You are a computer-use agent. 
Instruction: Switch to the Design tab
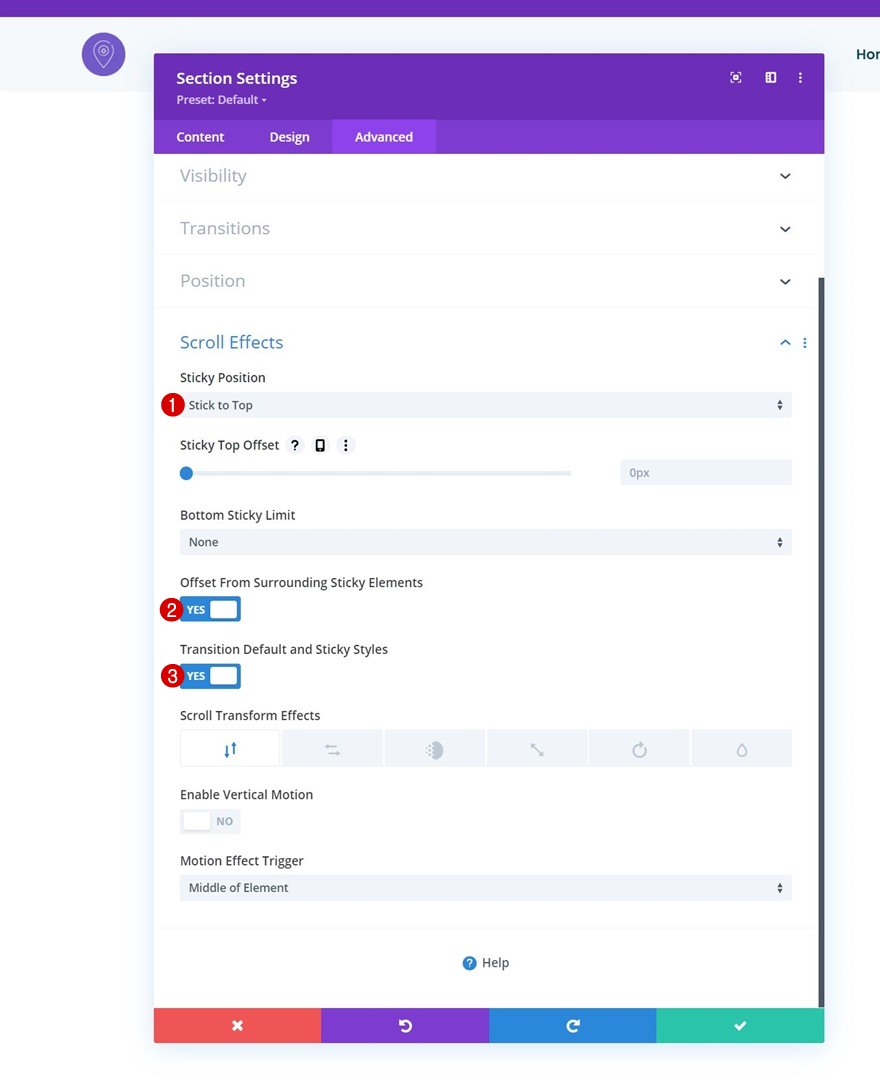[x=289, y=137]
